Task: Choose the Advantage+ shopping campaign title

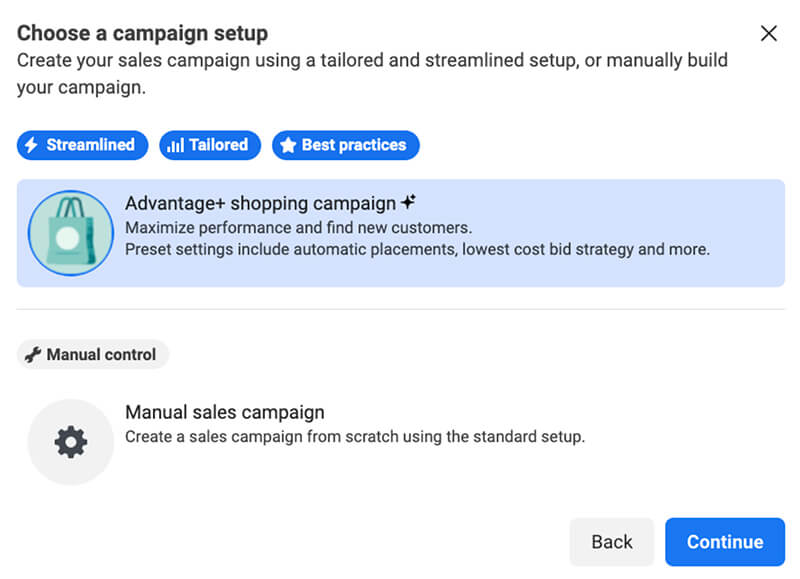Action: tap(260, 203)
